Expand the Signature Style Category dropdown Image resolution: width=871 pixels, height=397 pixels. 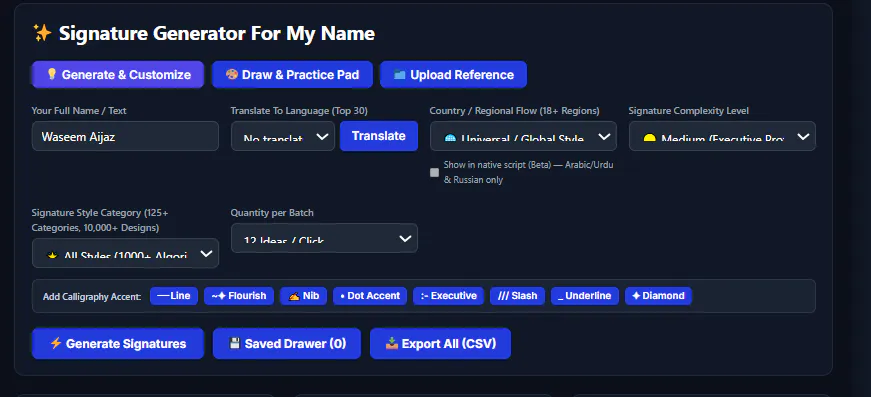coord(125,253)
